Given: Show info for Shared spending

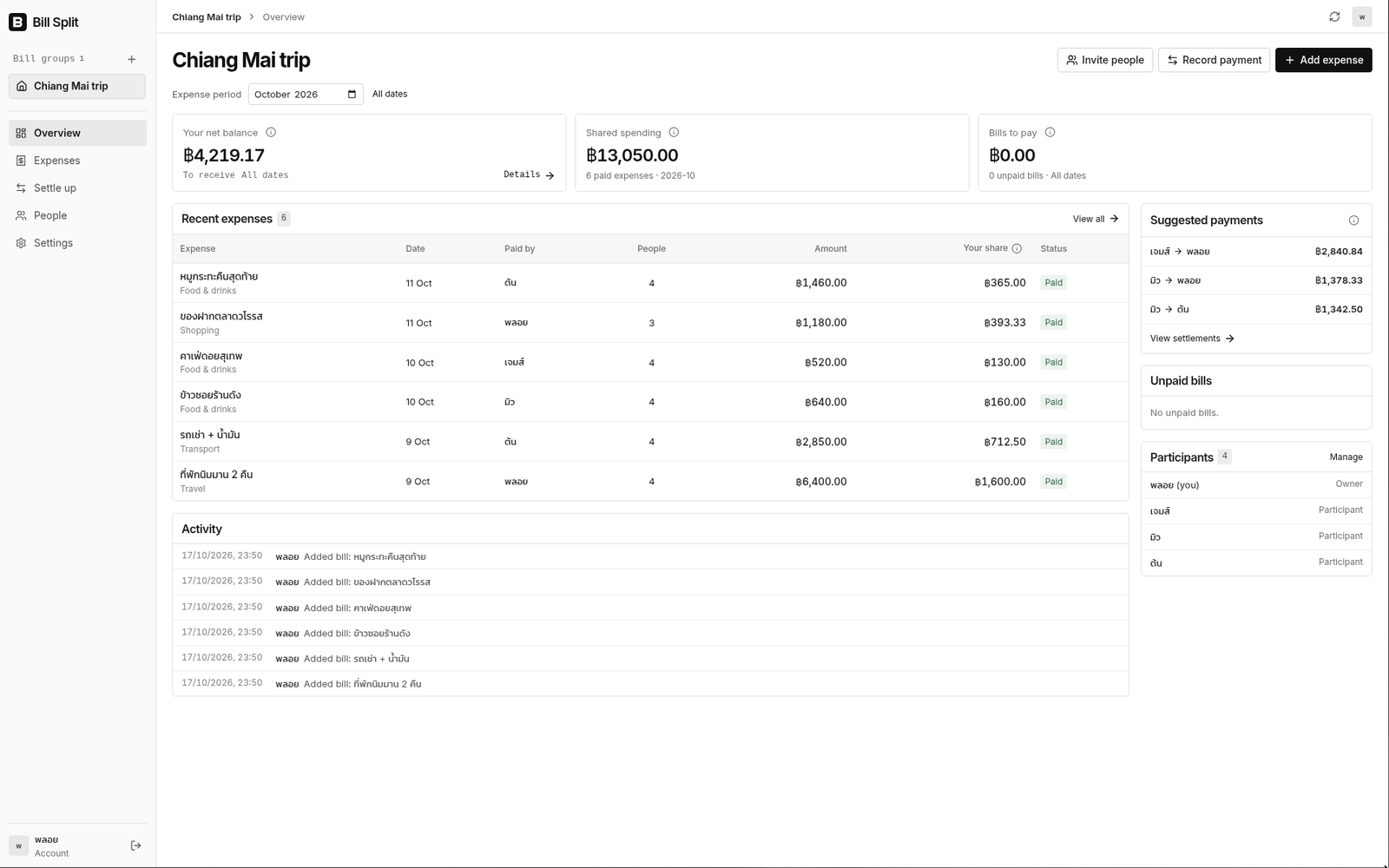Looking at the screenshot, I should coord(674,133).
